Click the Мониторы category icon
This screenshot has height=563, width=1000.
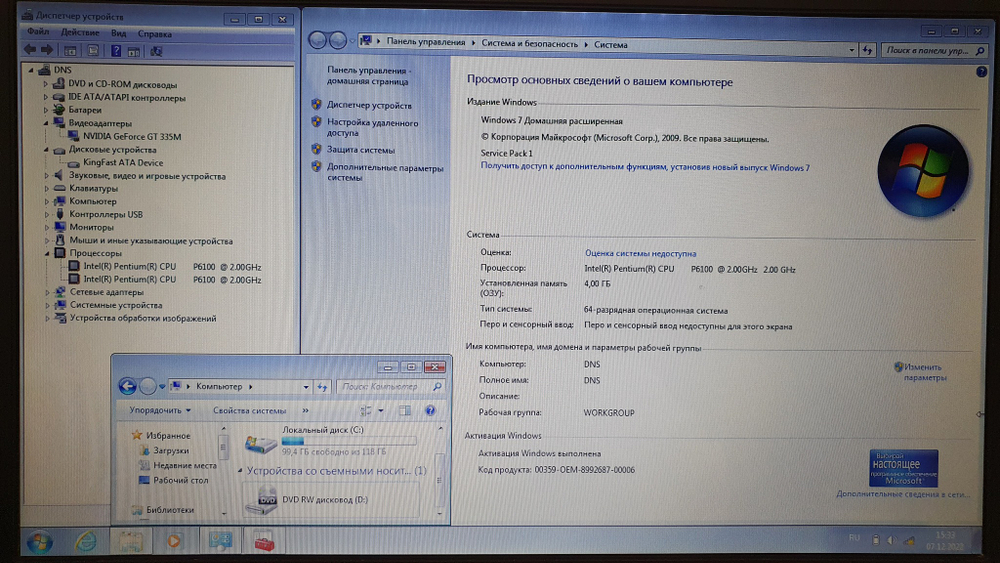point(60,227)
